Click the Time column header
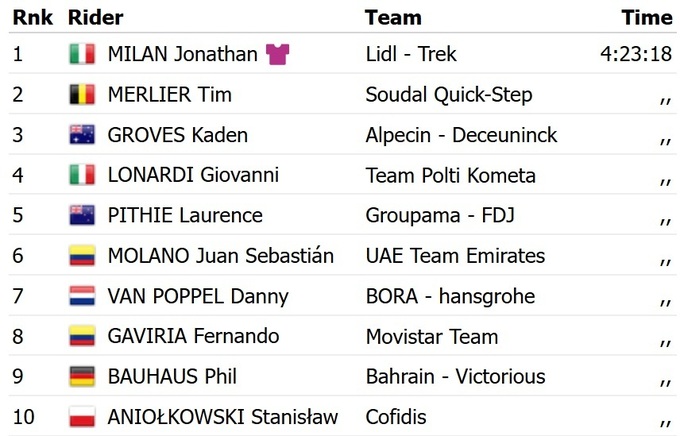Viewport: 680px width, 436px height. click(x=647, y=17)
